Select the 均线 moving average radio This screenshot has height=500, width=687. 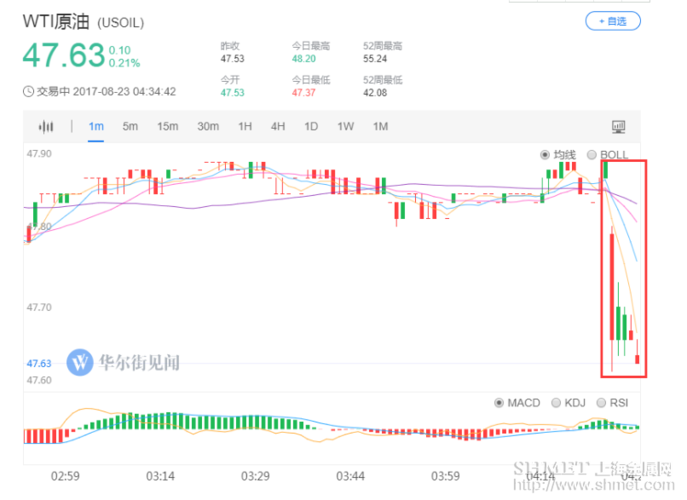pos(545,155)
